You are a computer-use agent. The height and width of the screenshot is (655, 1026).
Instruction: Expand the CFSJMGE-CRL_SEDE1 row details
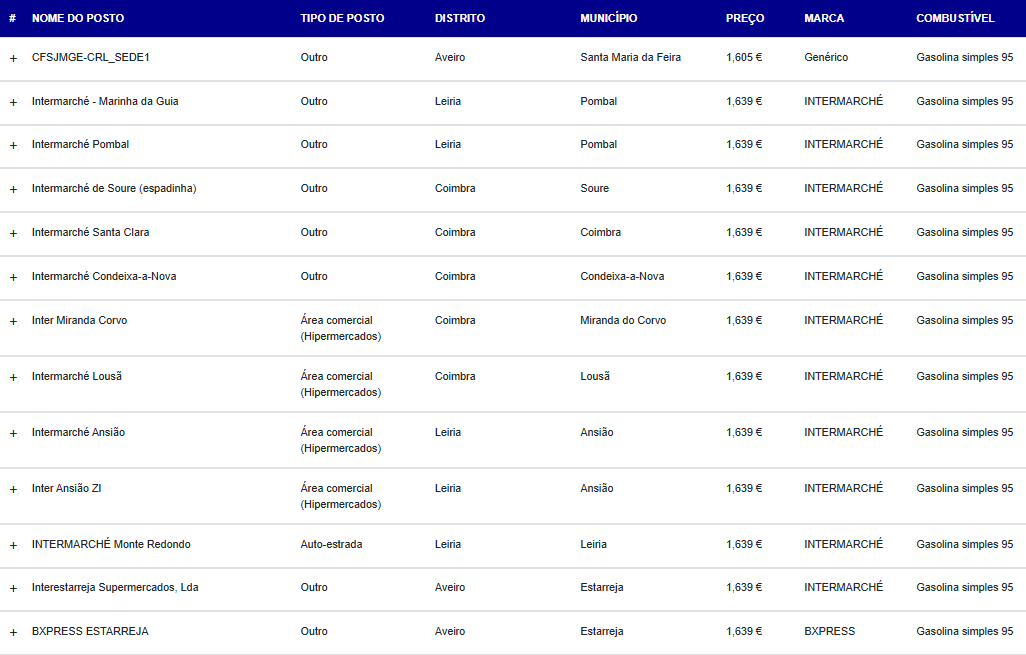pyautogui.click(x=13, y=58)
